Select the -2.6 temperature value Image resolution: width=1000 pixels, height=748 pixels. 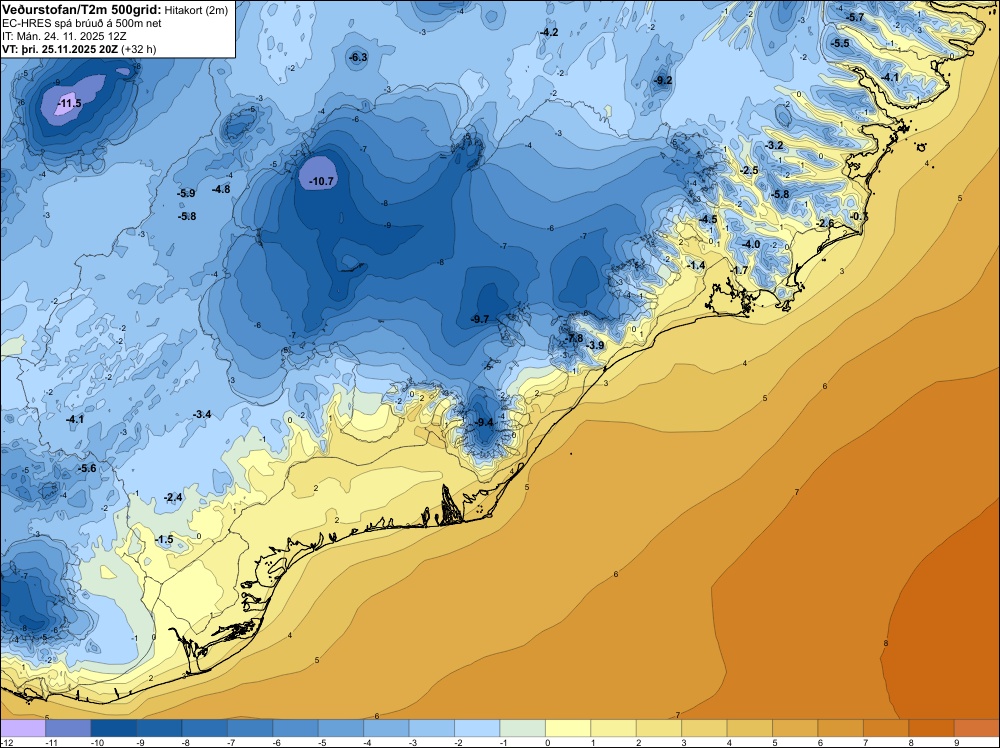coord(825,223)
